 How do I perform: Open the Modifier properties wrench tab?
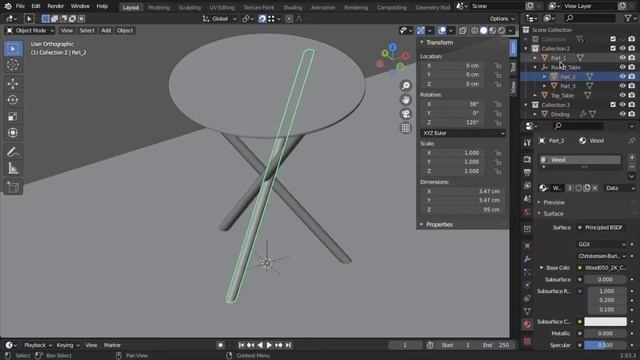(527, 259)
